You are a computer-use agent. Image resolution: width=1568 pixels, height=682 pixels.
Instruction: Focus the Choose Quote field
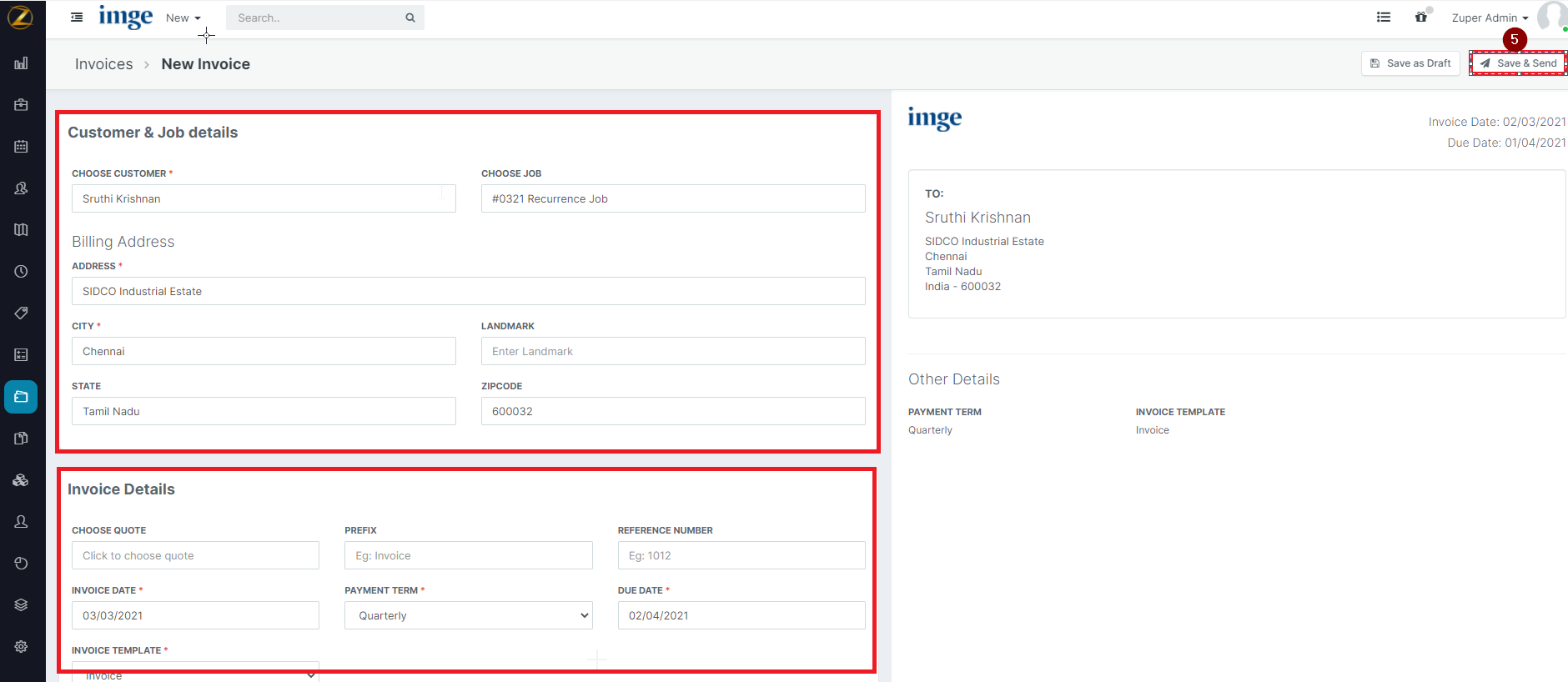195,555
